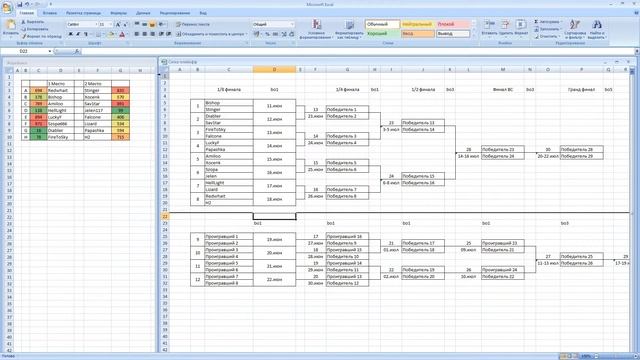The height and width of the screenshot is (360, 640).
Task: Select cell 'Победитель 1' in the bracket
Action: pyautogui.click(x=347, y=109)
